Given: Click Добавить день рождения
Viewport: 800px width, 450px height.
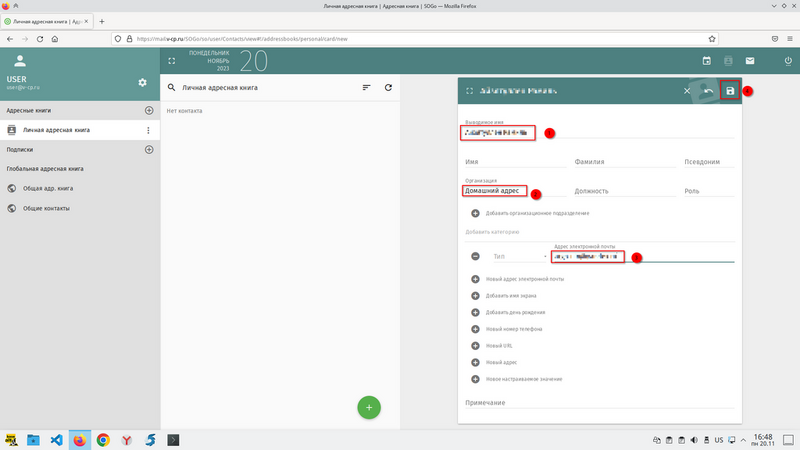Looking at the screenshot, I should 517,312.
